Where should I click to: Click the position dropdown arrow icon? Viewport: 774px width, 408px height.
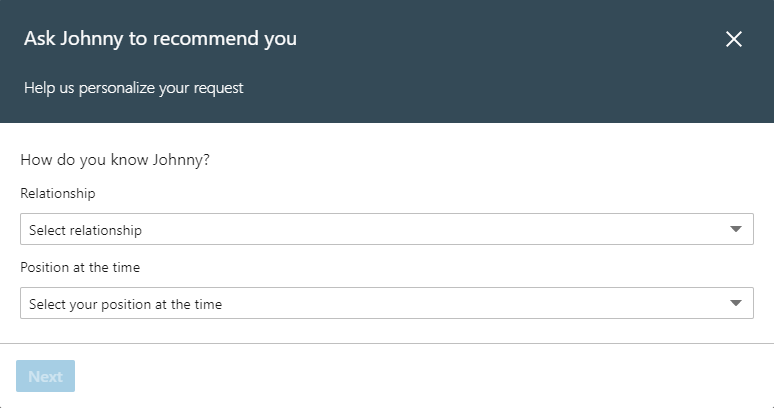pos(736,304)
